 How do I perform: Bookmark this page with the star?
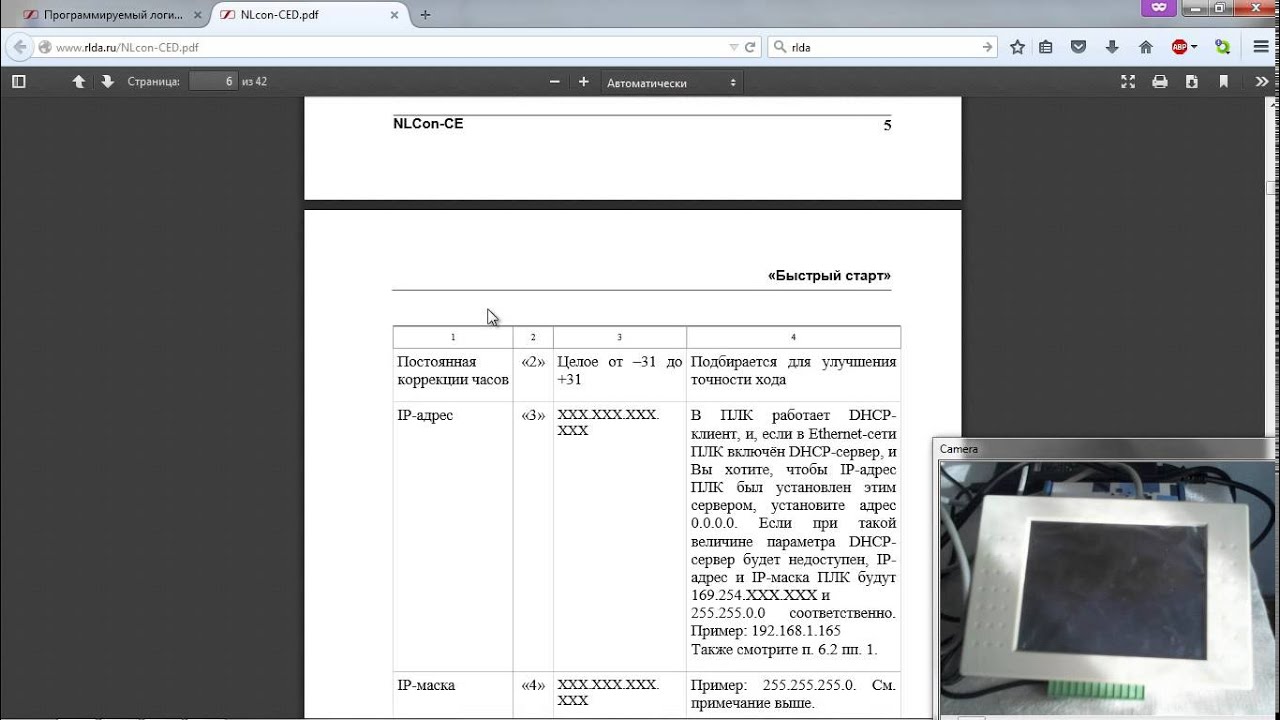click(1017, 47)
